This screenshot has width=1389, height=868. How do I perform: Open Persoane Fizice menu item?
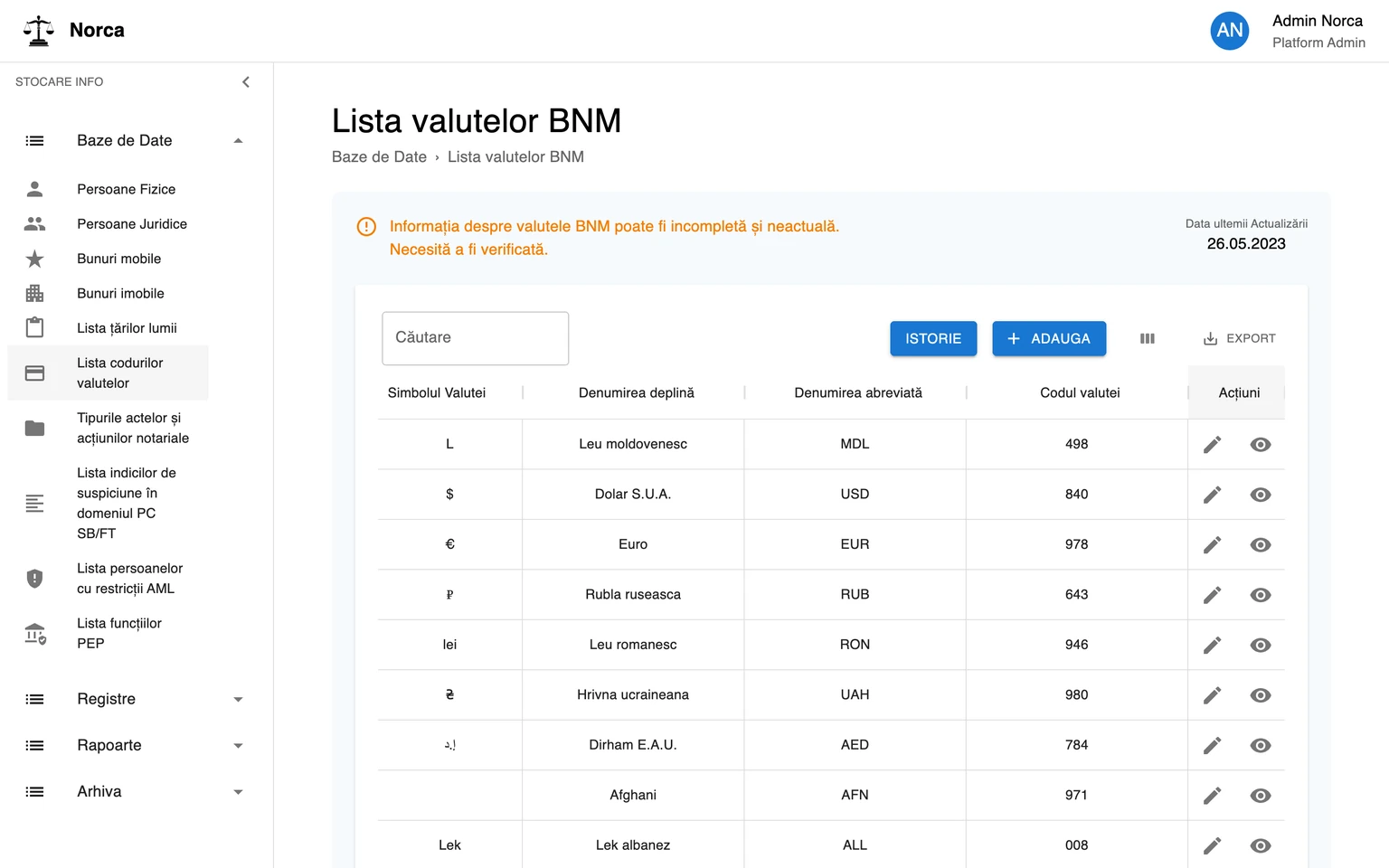[x=127, y=189]
